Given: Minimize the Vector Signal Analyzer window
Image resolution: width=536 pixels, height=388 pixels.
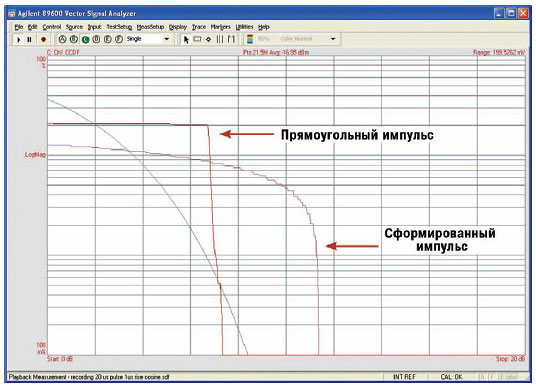Looking at the screenshot, I should pyautogui.click(x=499, y=13).
